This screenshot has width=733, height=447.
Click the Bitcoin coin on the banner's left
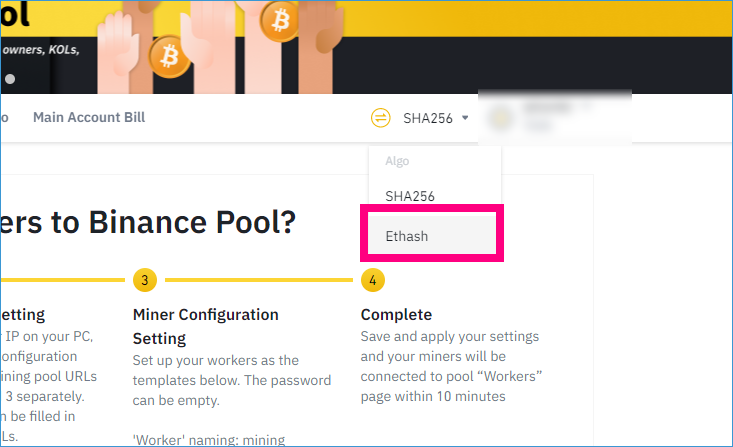(169, 57)
